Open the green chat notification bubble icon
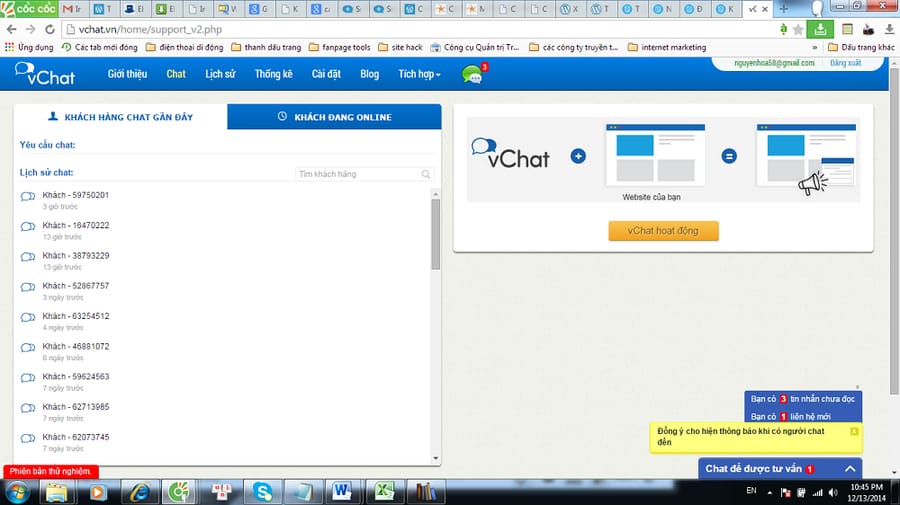Image resolution: width=900 pixels, height=505 pixels. point(472,74)
